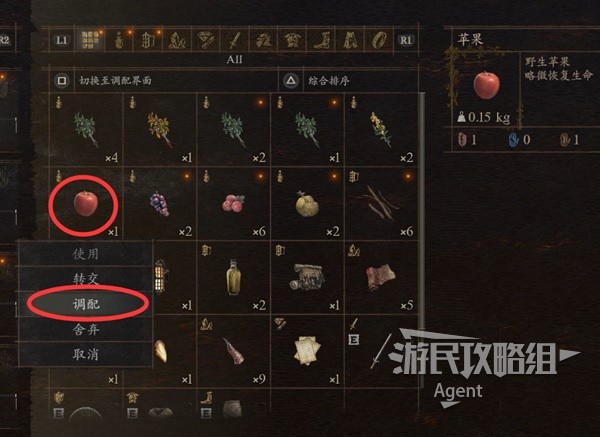Choose 舍弃 in the context menu
Screen dimensions: 600x437
pyautogui.click(x=86, y=329)
